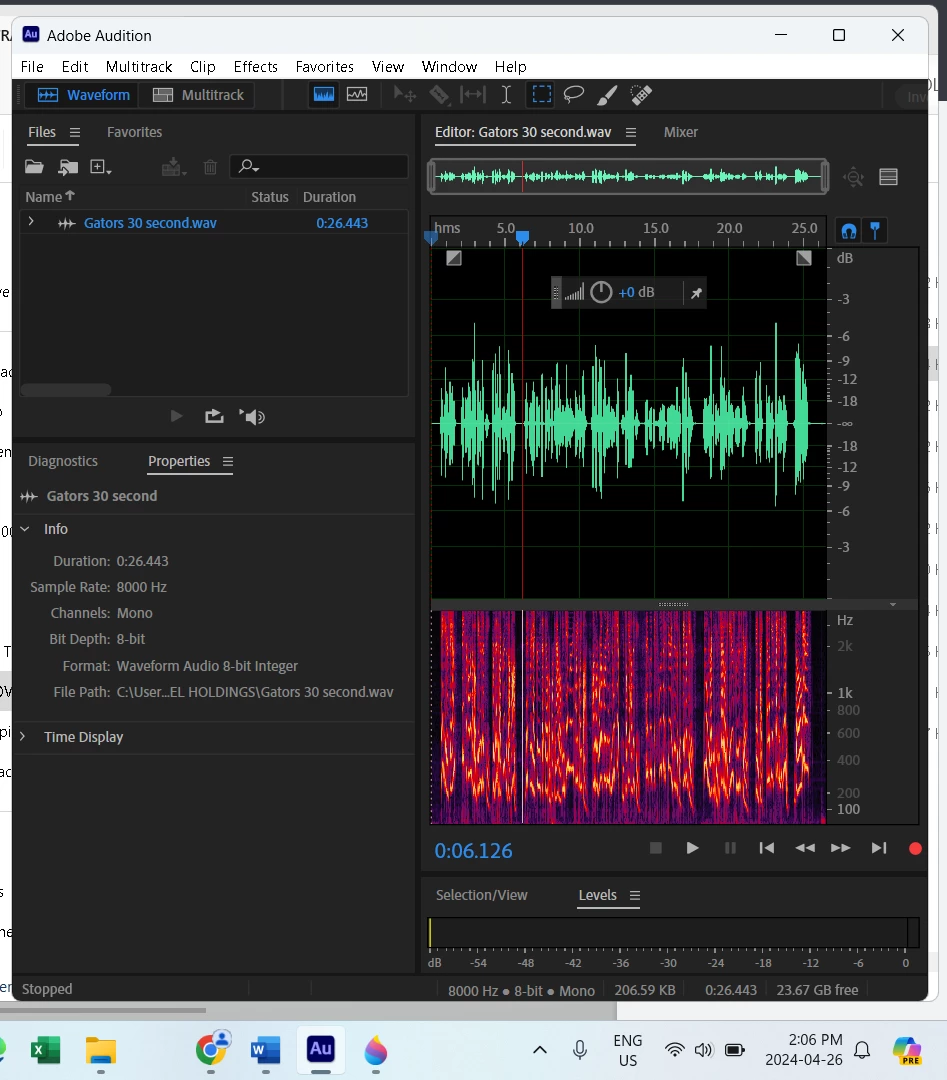Click the marker pin icon by timeline
The image size is (947, 1080).
(x=875, y=231)
